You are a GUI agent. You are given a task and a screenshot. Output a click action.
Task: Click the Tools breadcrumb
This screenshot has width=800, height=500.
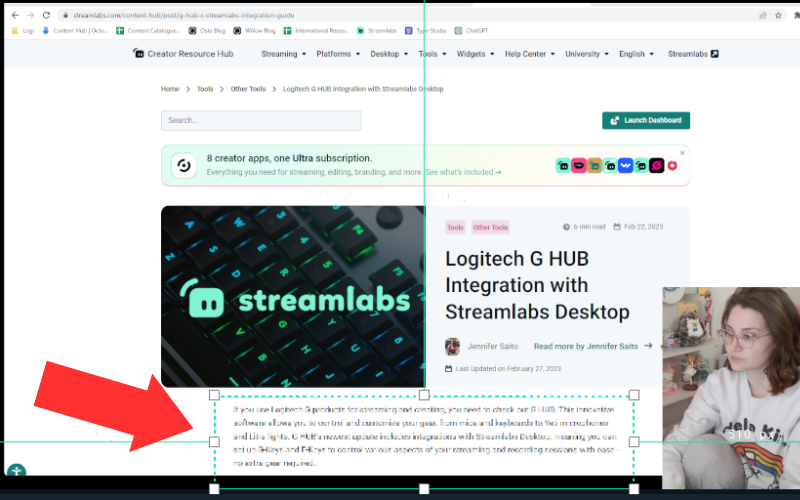pyautogui.click(x=205, y=89)
